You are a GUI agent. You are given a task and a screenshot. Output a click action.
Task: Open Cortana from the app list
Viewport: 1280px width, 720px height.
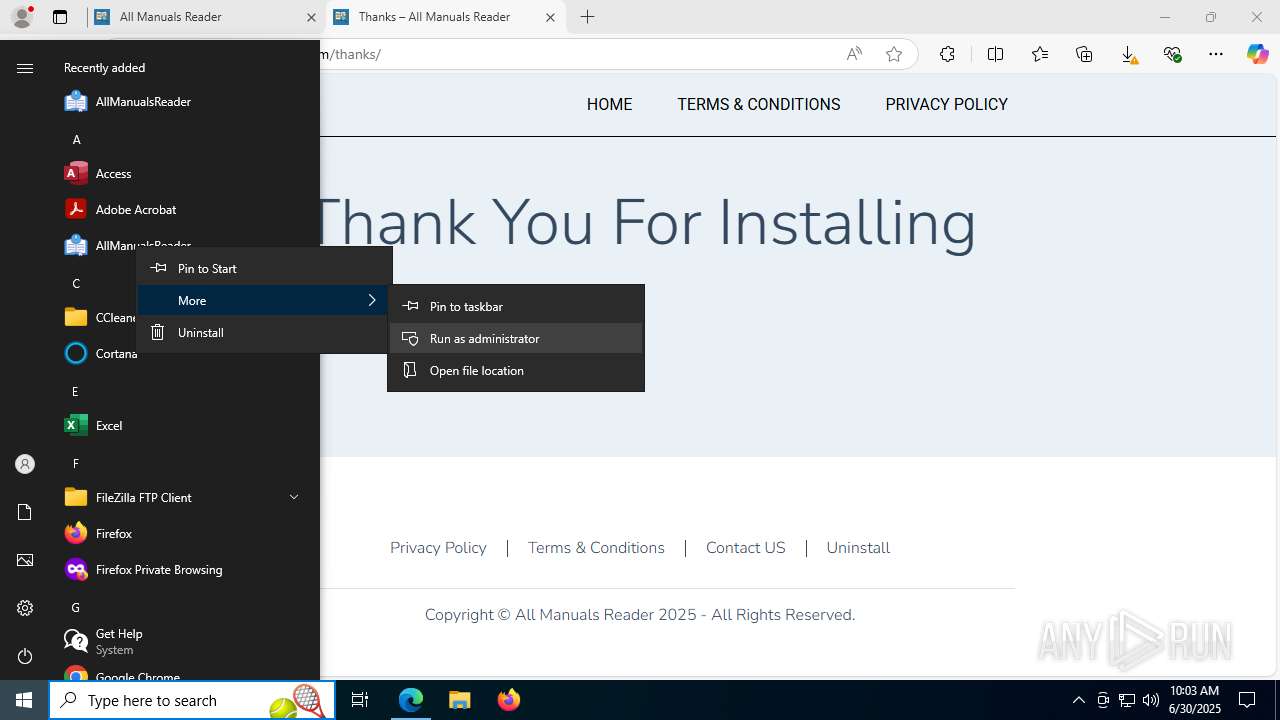100,353
